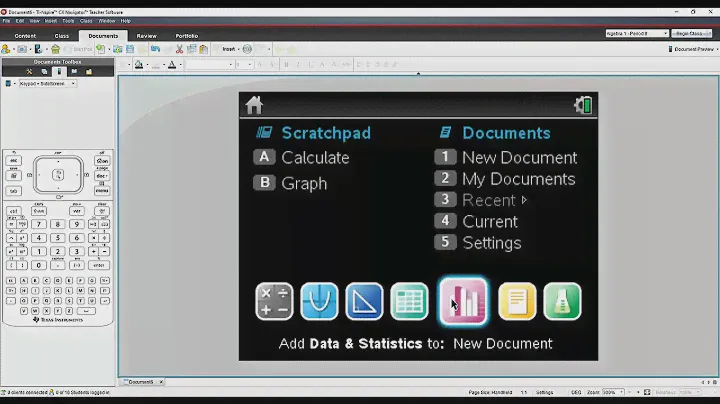This screenshot has height=404, width=720.
Task: Select Calculate under Scratchpad
Action: (314, 157)
